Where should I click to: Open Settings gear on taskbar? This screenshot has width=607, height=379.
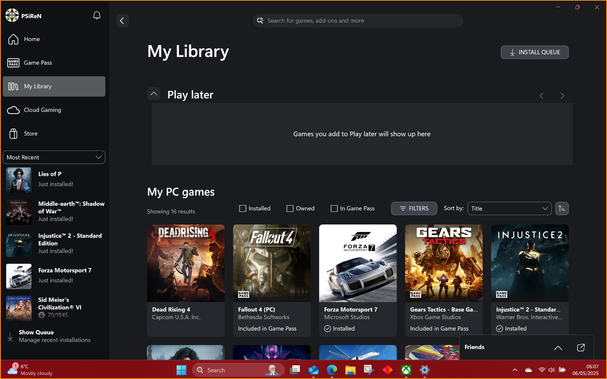click(424, 370)
